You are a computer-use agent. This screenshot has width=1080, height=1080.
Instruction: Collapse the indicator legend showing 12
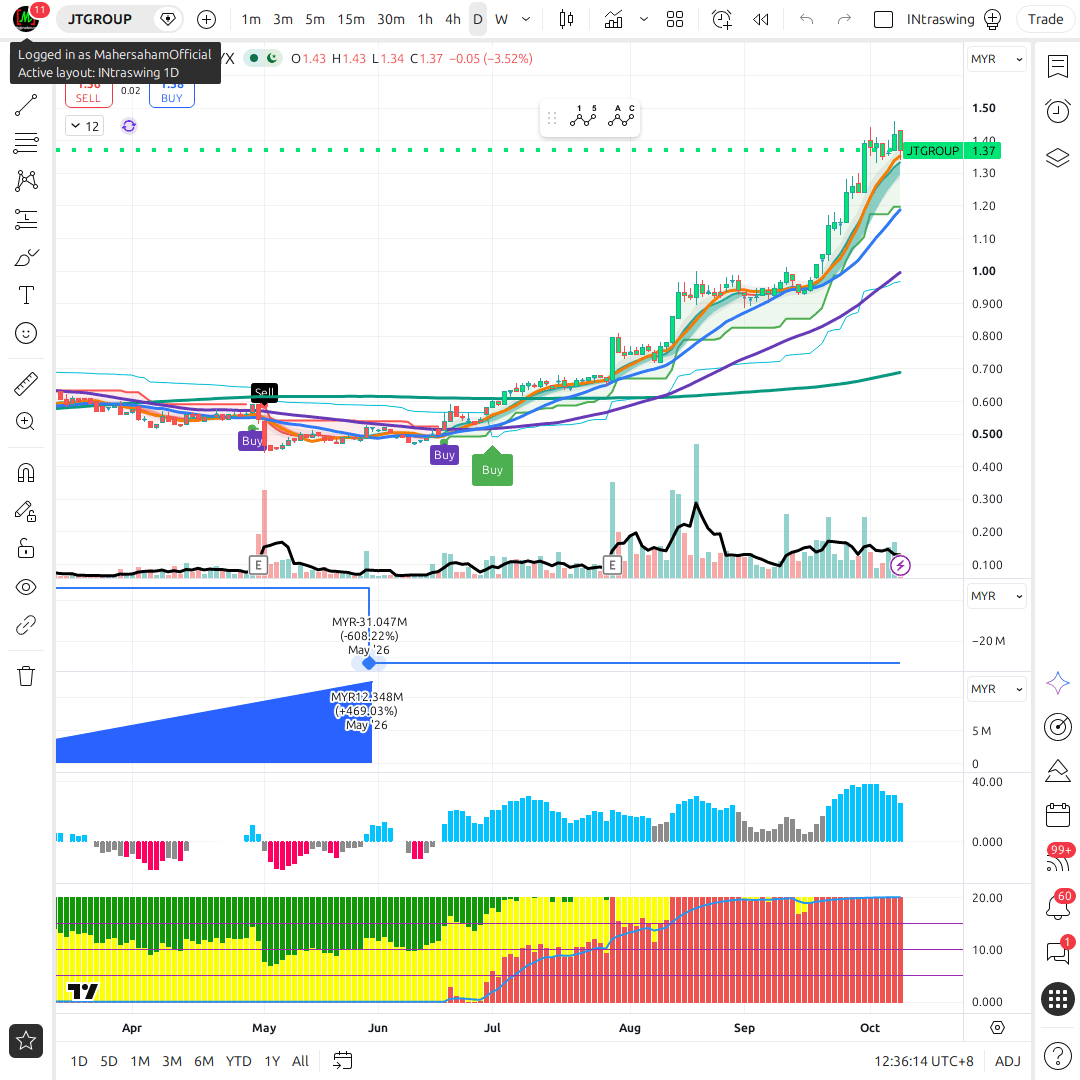85,126
